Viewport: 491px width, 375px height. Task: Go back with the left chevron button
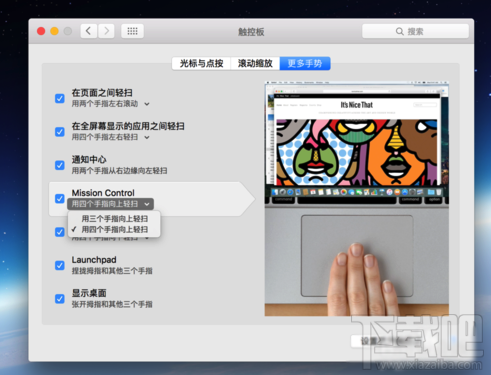tap(89, 31)
